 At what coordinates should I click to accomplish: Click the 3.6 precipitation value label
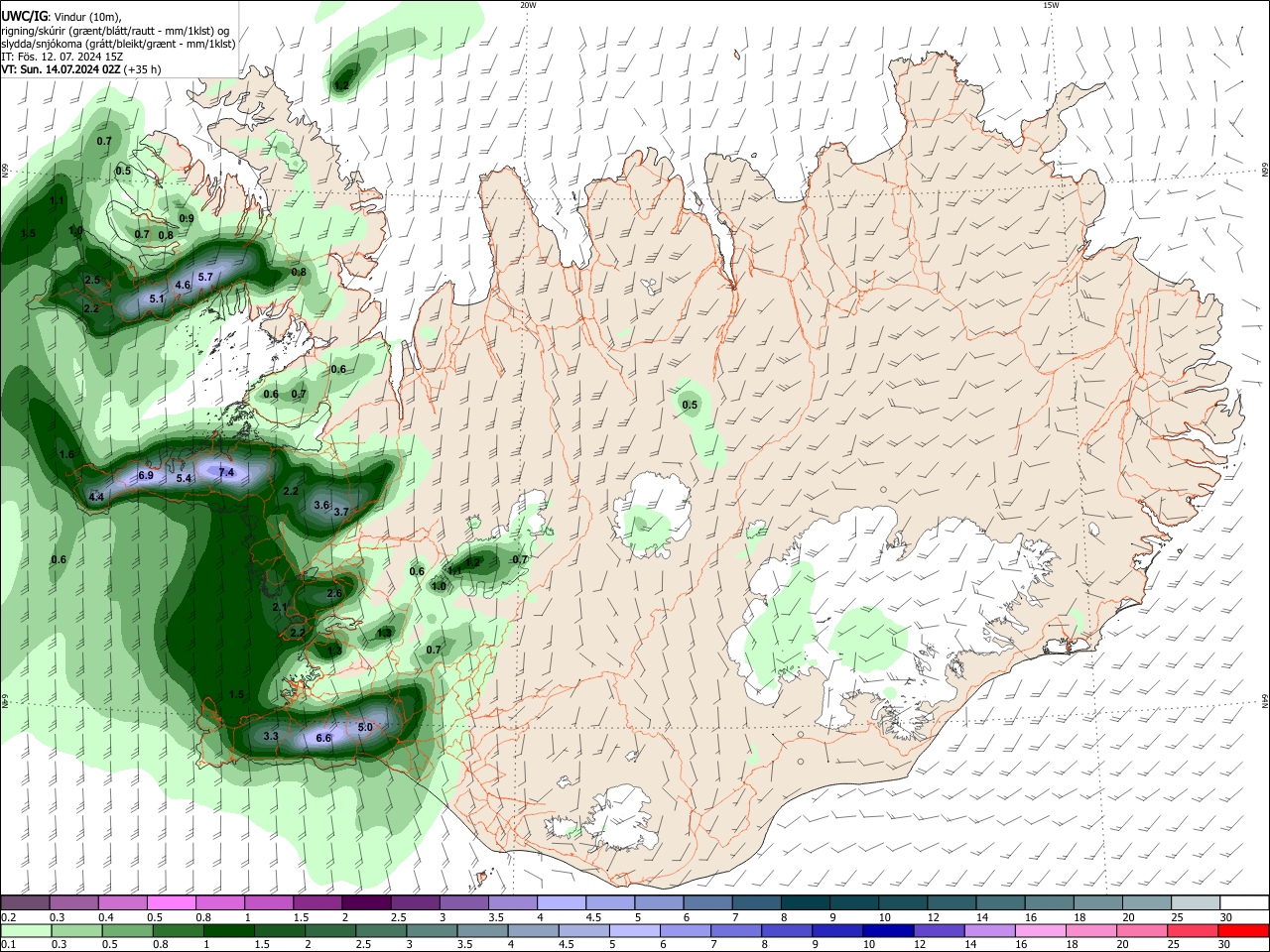pyautogui.click(x=321, y=506)
